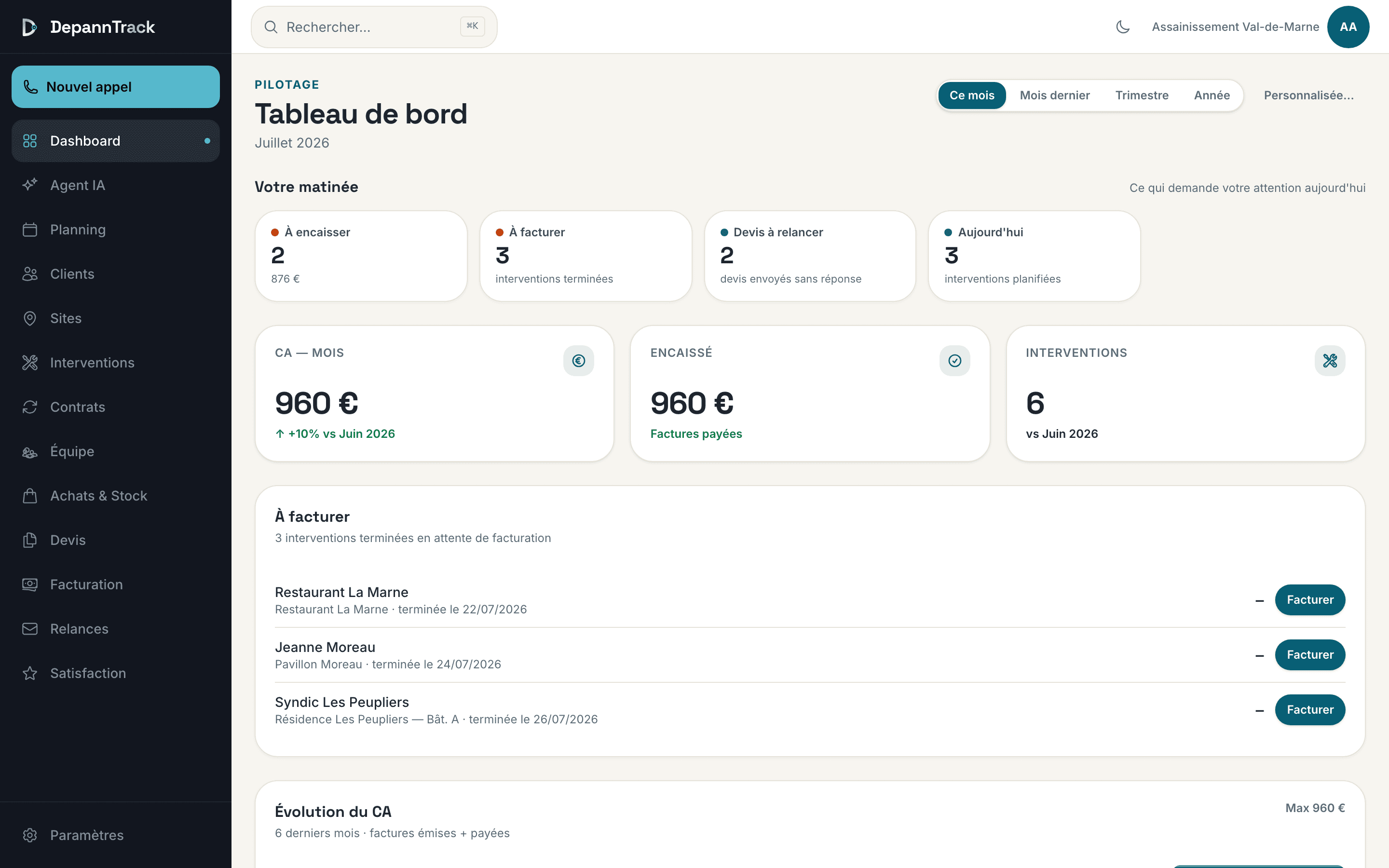Click the search magnifier icon

pos(271,27)
